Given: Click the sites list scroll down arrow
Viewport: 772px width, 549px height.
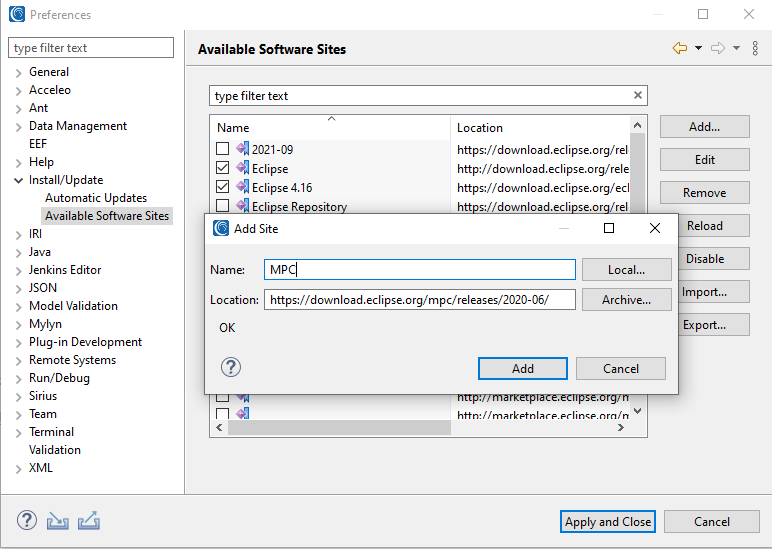Looking at the screenshot, I should pos(638,411).
